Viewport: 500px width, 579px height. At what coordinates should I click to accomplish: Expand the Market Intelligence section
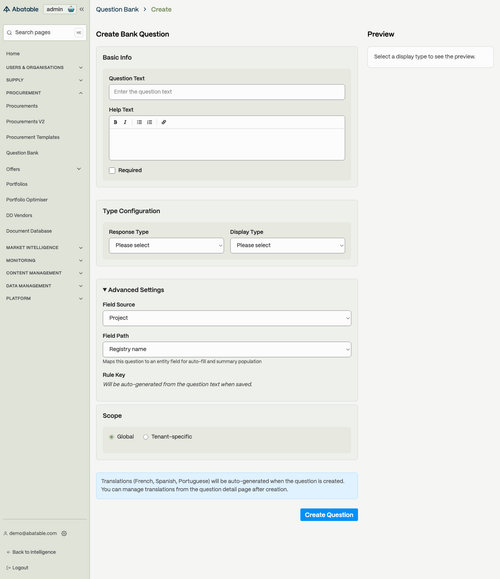pos(44,248)
